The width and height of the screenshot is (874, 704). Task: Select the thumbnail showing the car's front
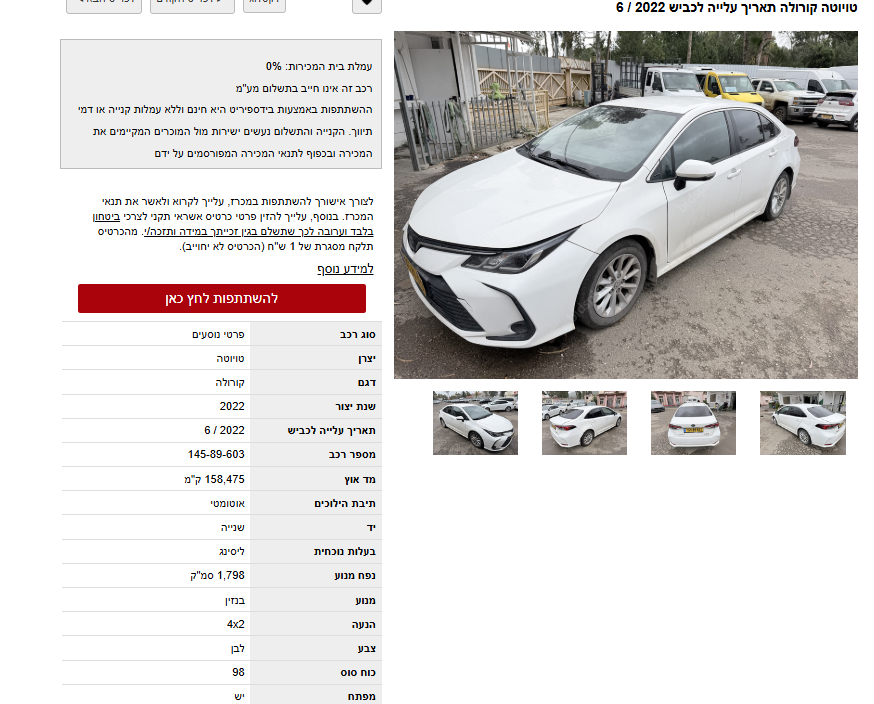[x=475, y=423]
